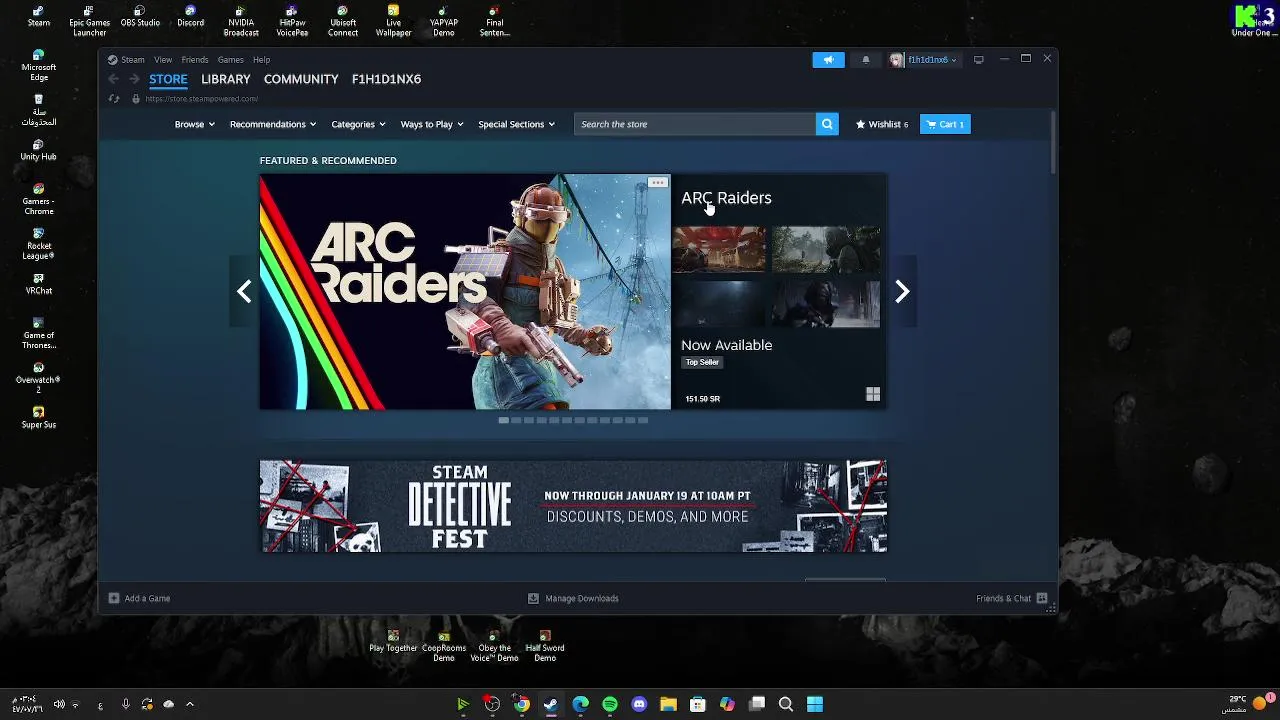This screenshot has width=1280, height=720.
Task: Open the Steam announcements megaphone button
Action: pyautogui.click(x=828, y=60)
